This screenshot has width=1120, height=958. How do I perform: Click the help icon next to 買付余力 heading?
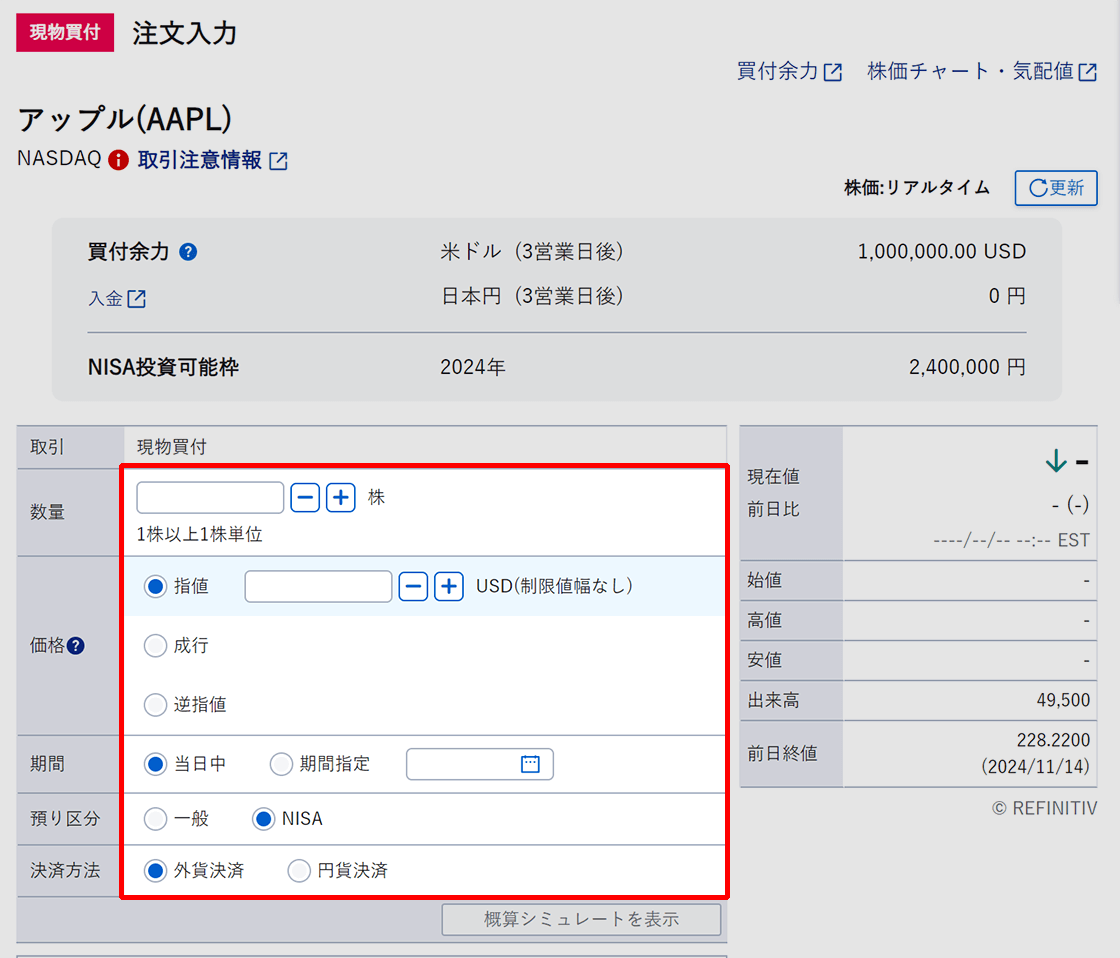tap(188, 252)
